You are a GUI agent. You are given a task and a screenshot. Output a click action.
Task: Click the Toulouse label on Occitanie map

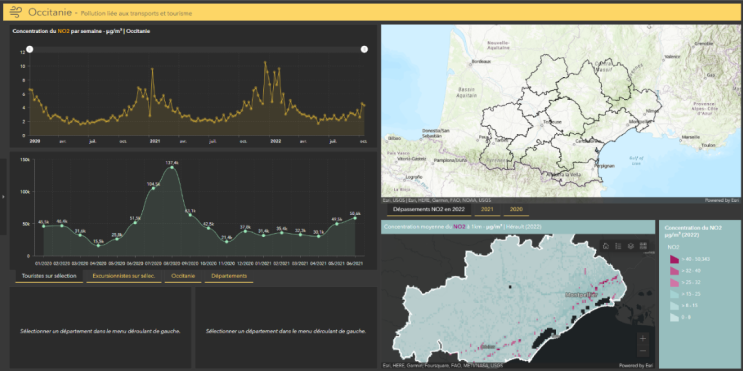coord(552,122)
